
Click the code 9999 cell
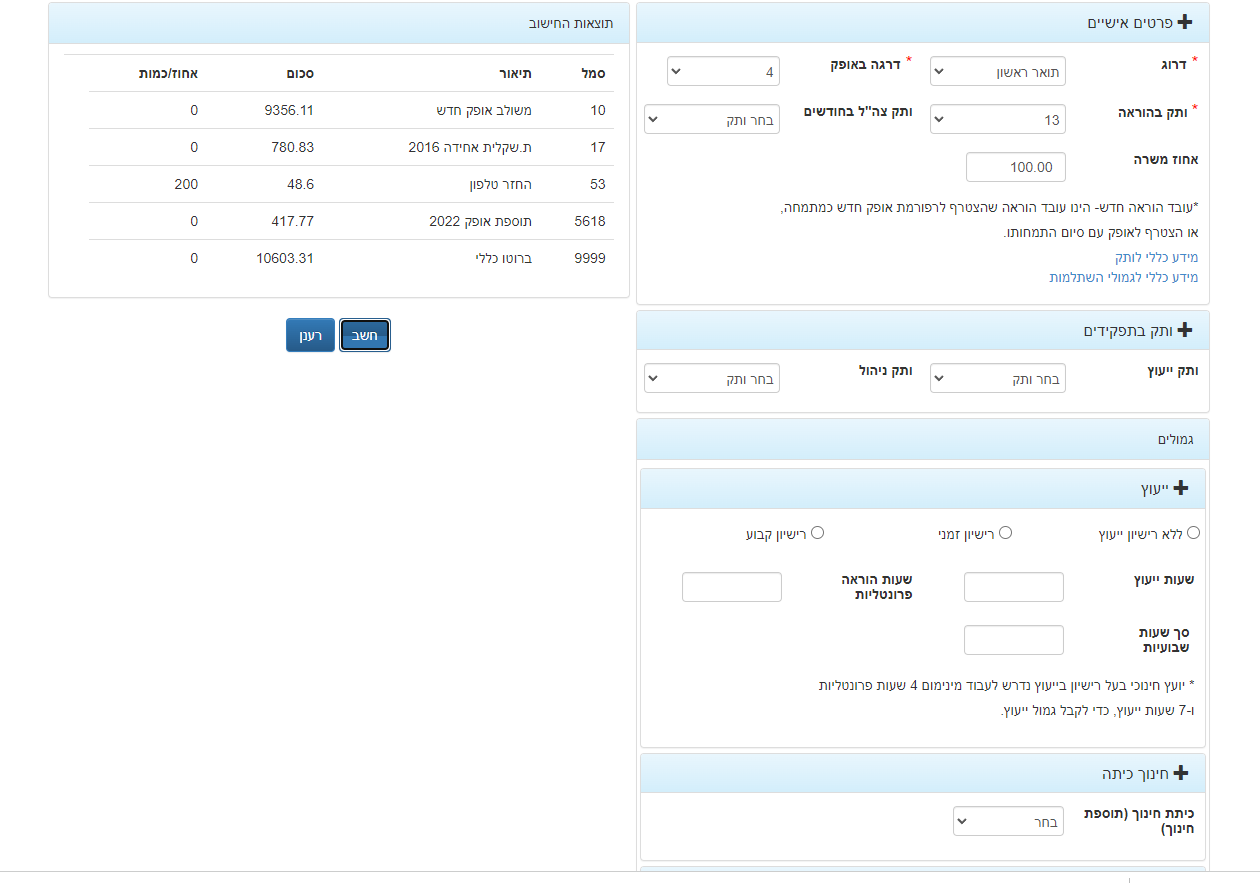coord(590,258)
